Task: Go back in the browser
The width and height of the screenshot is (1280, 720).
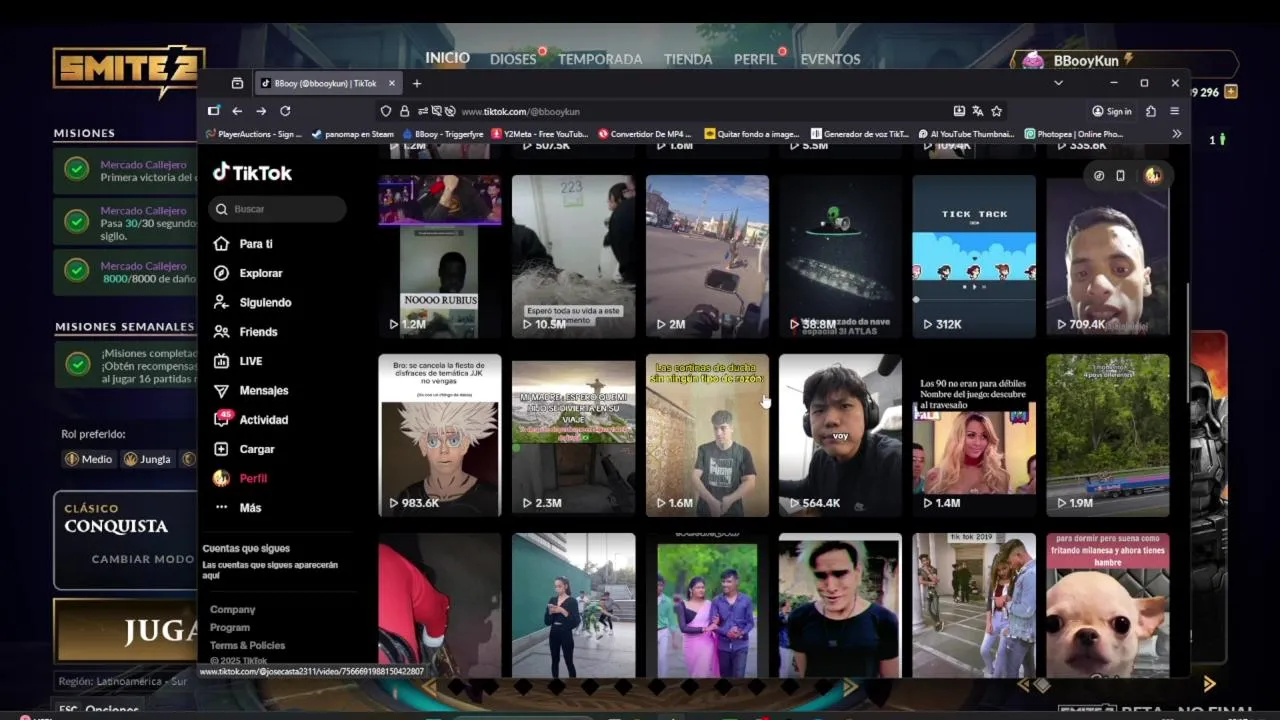Action: tap(237, 111)
